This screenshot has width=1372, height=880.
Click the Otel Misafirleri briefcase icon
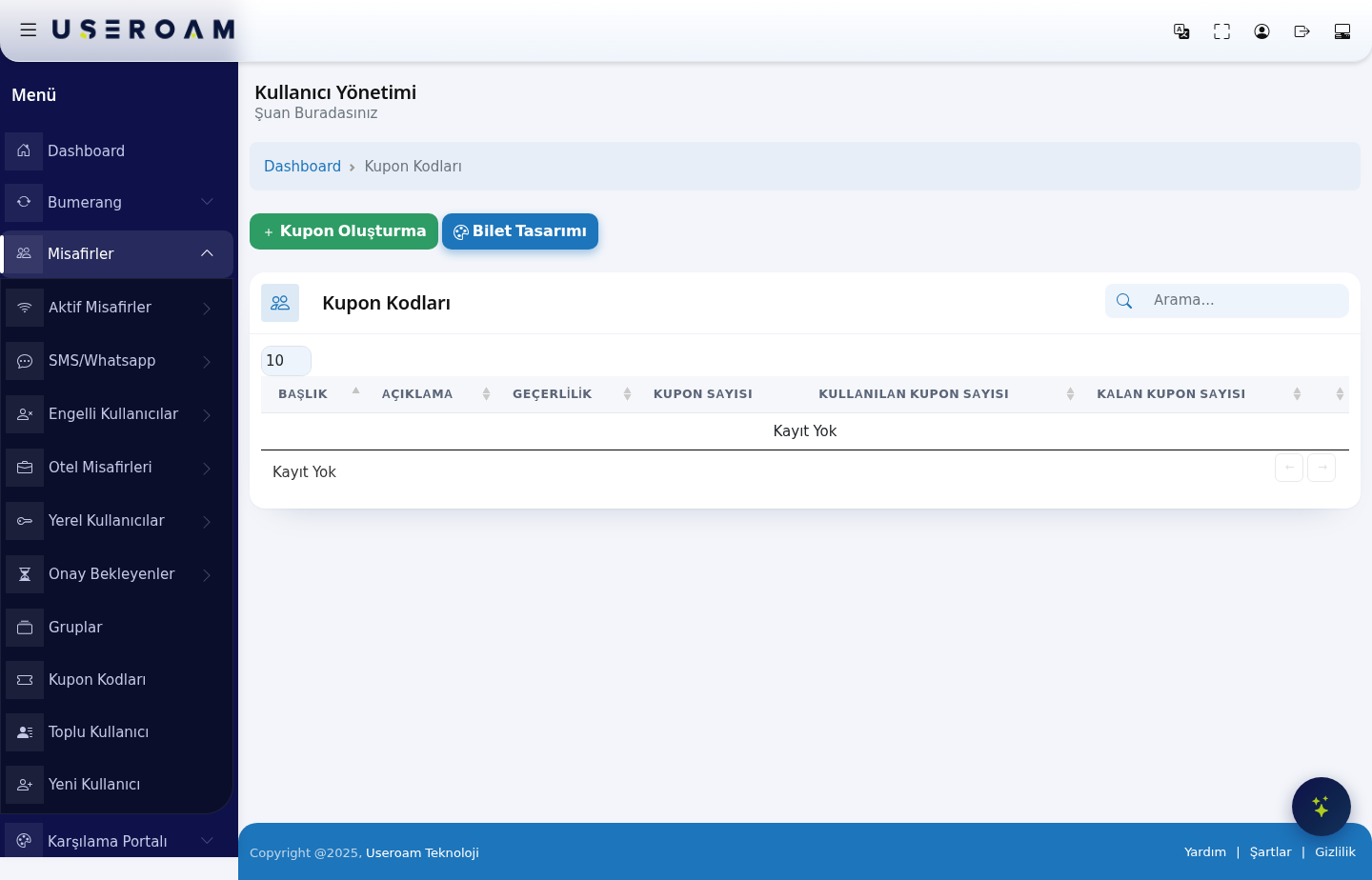(x=25, y=468)
